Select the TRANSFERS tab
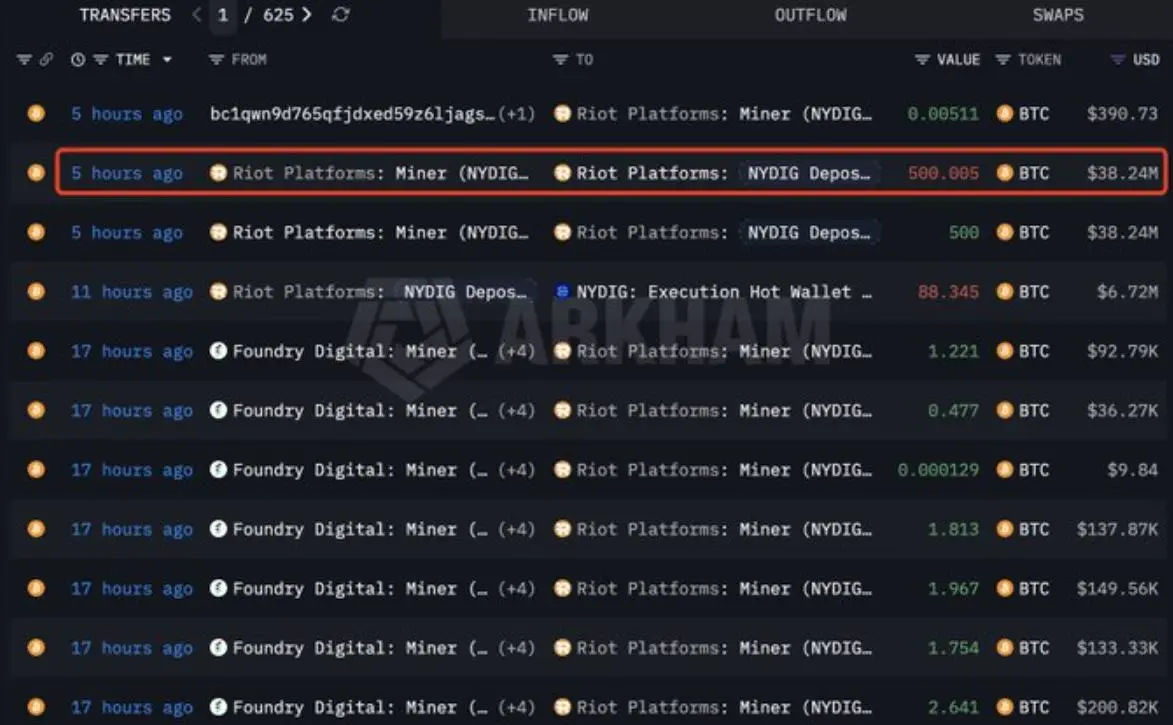Screen dimensions: 1173x725 (x=125, y=15)
